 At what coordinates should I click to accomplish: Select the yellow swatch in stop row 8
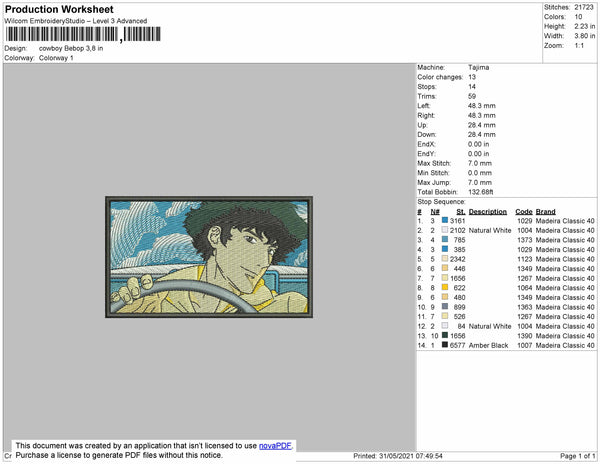coord(445,287)
